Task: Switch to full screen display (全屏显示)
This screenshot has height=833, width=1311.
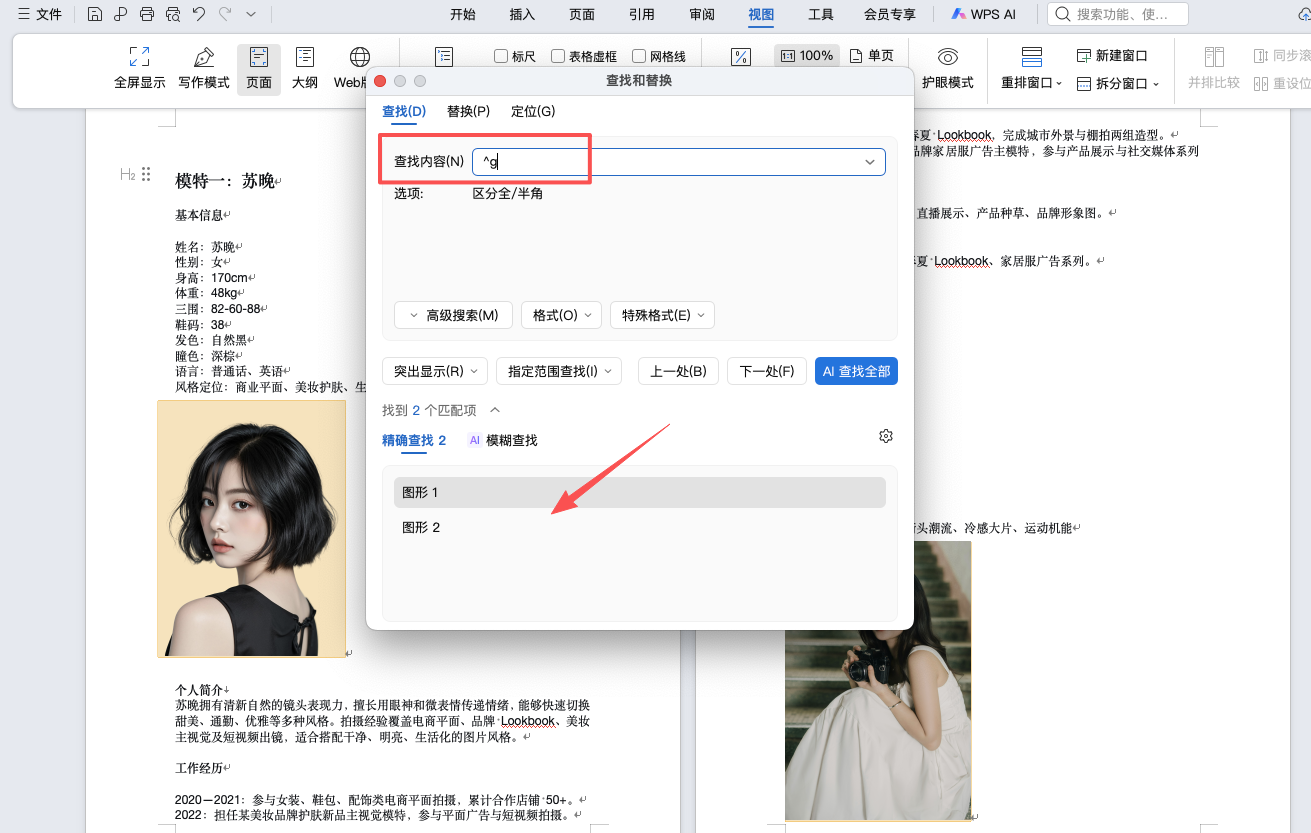Action: point(140,68)
